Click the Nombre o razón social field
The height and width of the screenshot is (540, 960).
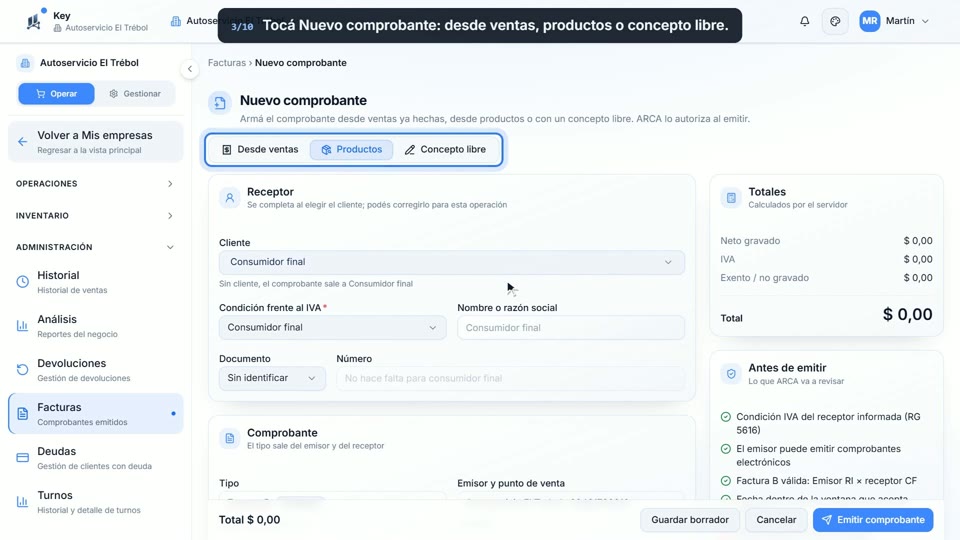coord(571,328)
